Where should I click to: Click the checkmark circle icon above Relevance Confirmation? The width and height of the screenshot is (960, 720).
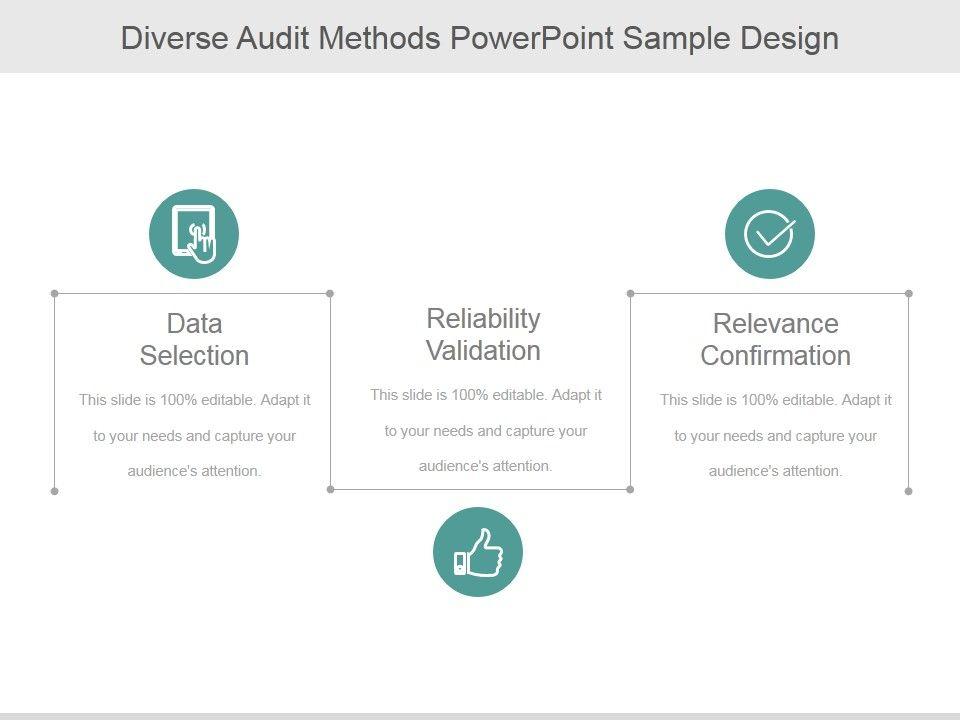[769, 234]
